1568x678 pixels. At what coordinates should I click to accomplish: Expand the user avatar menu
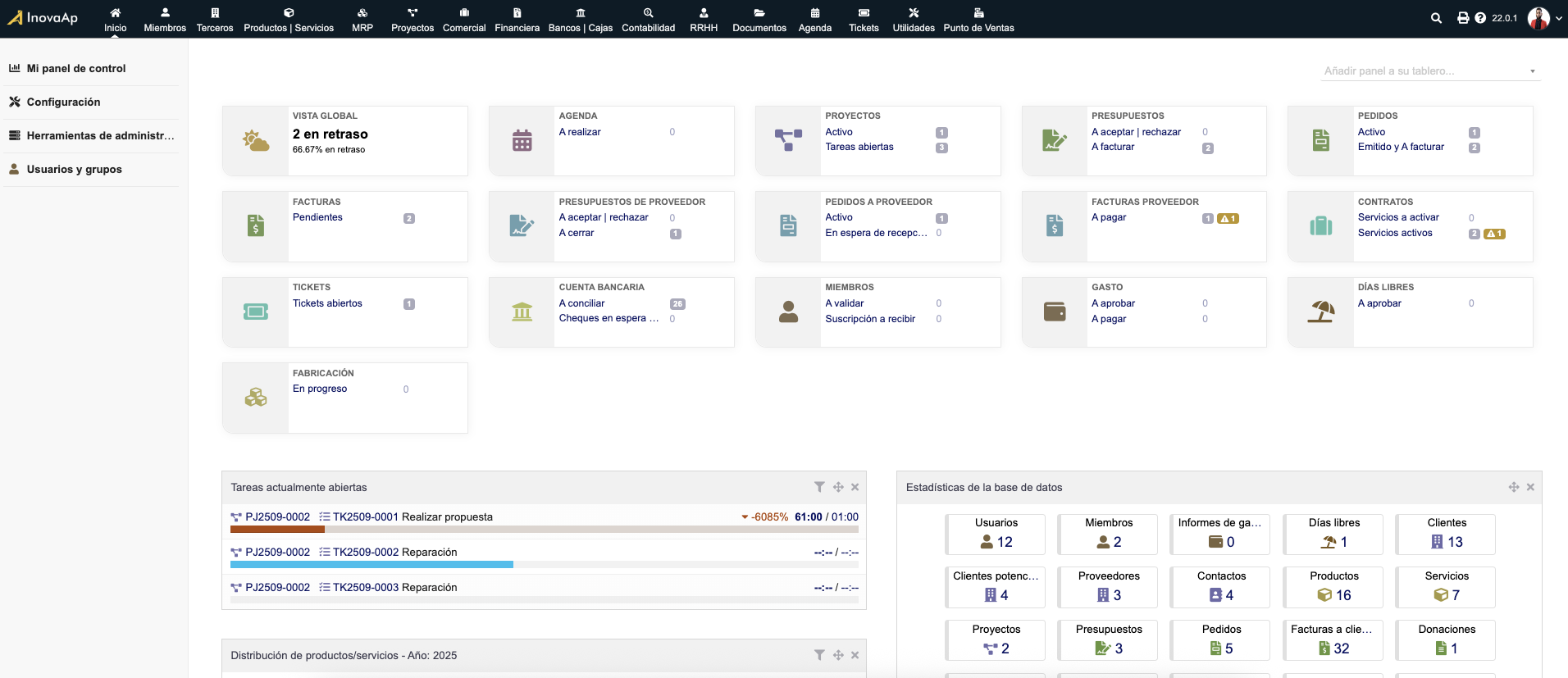(1545, 18)
